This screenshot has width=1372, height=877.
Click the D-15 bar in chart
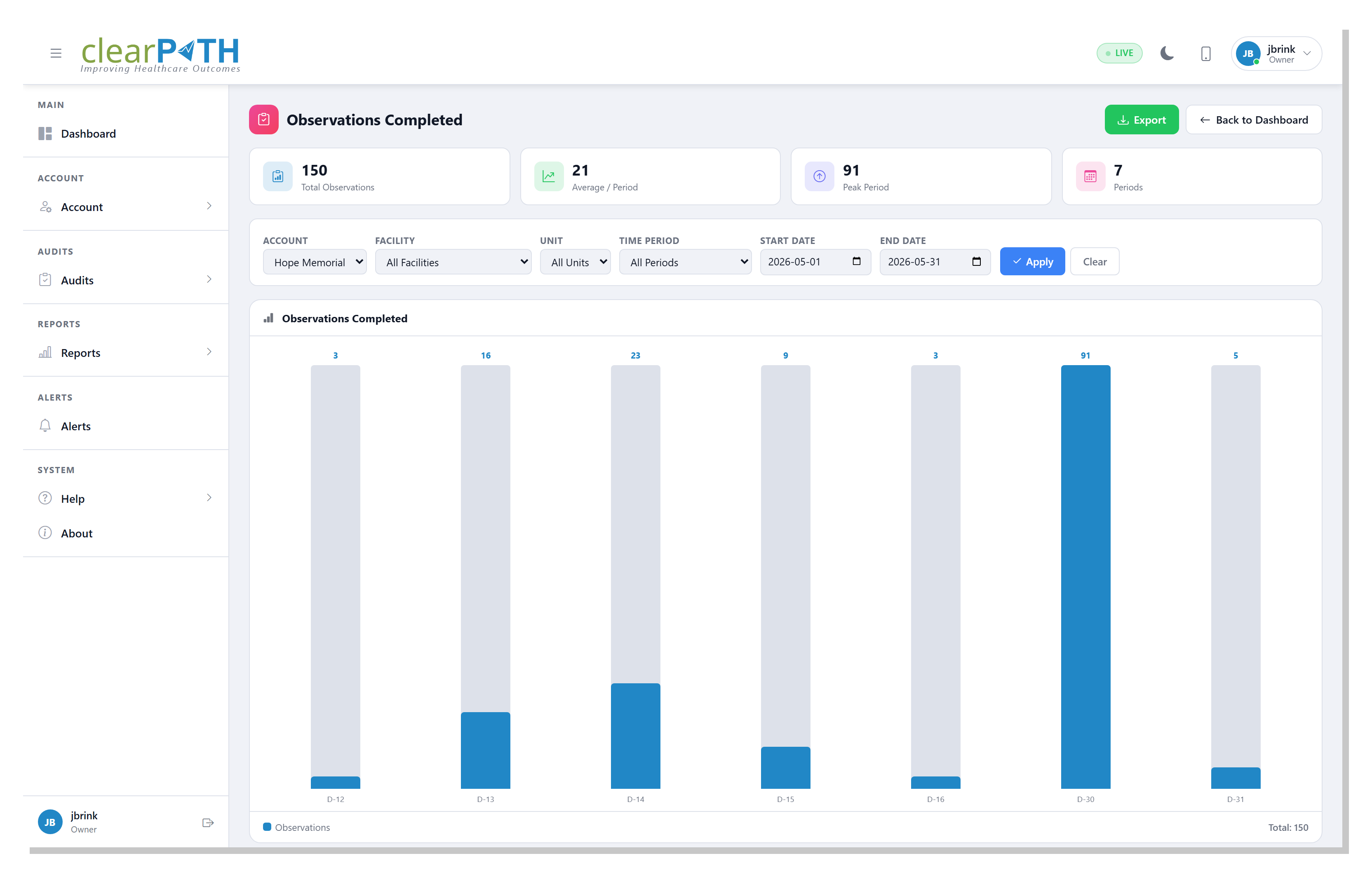tap(786, 768)
